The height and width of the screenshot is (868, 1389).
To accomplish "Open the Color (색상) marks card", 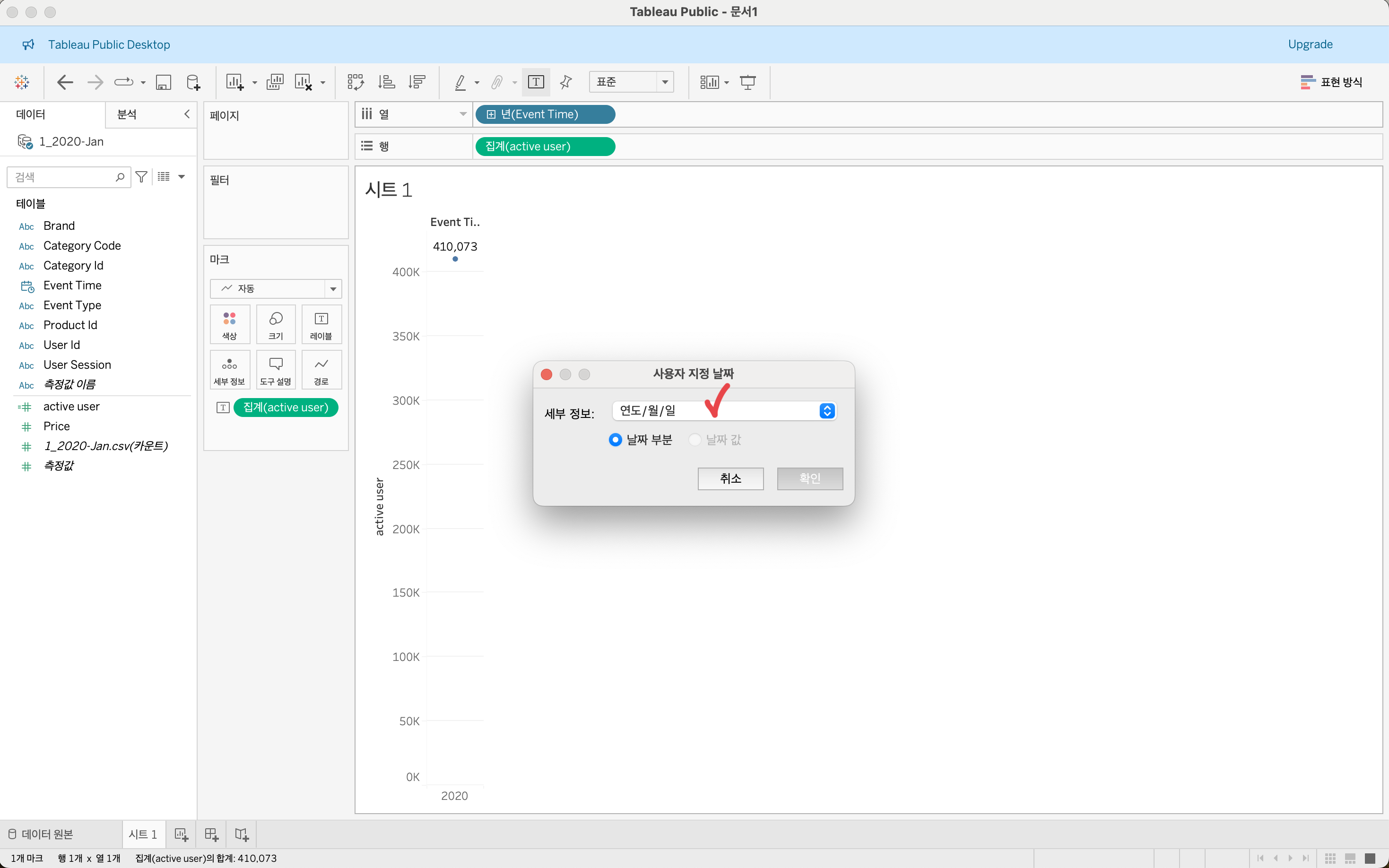I will pos(230,324).
